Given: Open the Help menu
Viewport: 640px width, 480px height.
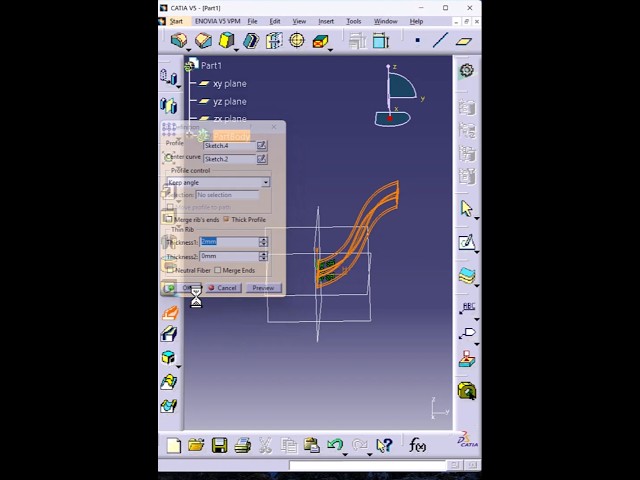Looking at the screenshot, I should pos(416,21).
